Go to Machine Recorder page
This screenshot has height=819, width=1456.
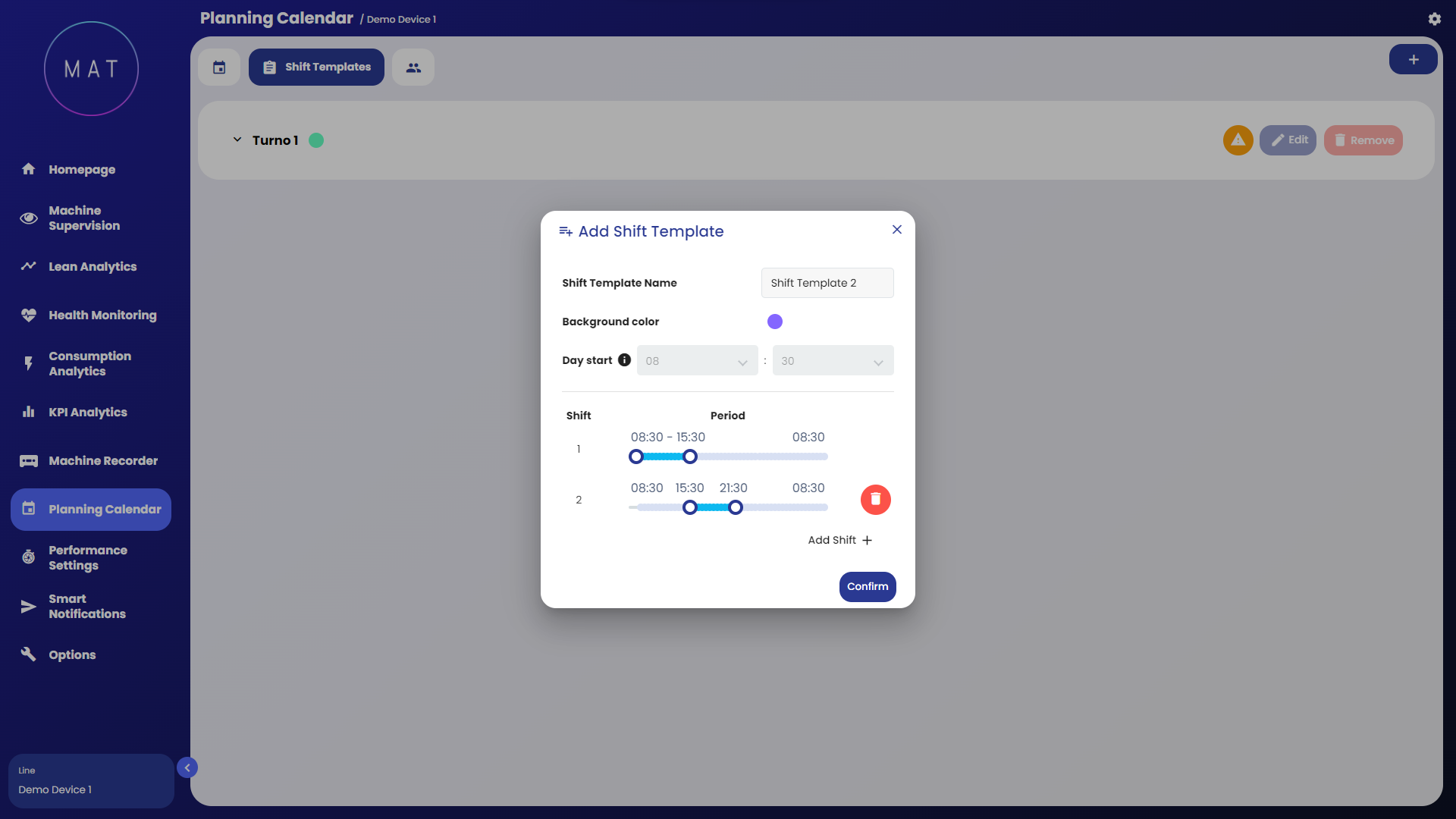click(x=103, y=461)
